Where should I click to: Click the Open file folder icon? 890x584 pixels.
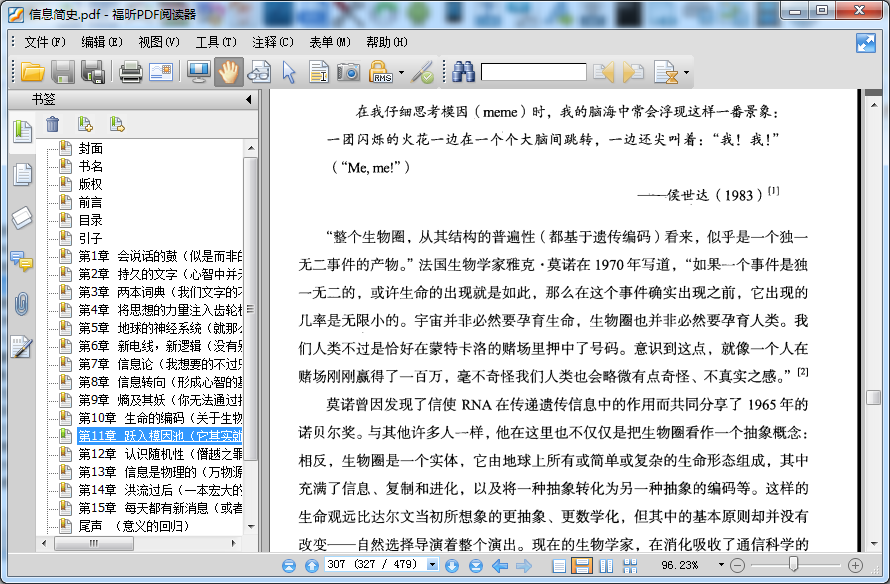pos(32,72)
